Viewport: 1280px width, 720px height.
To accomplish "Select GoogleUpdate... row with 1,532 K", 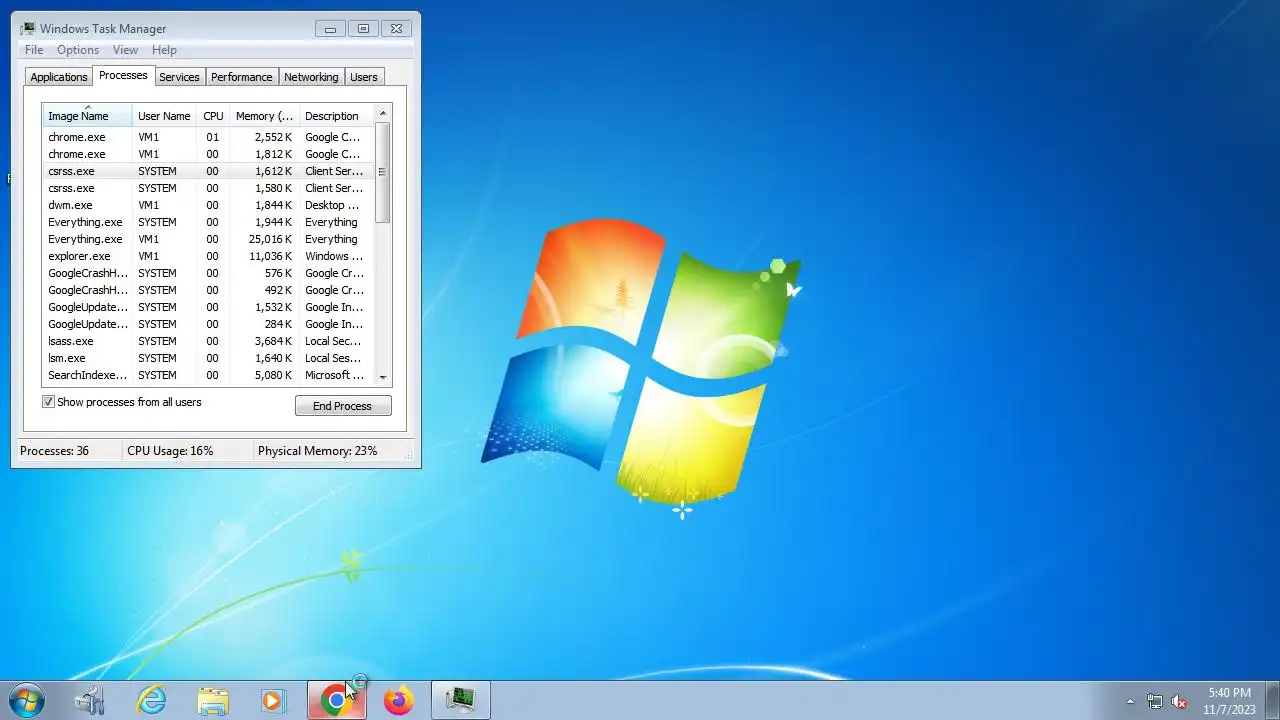I will [208, 307].
